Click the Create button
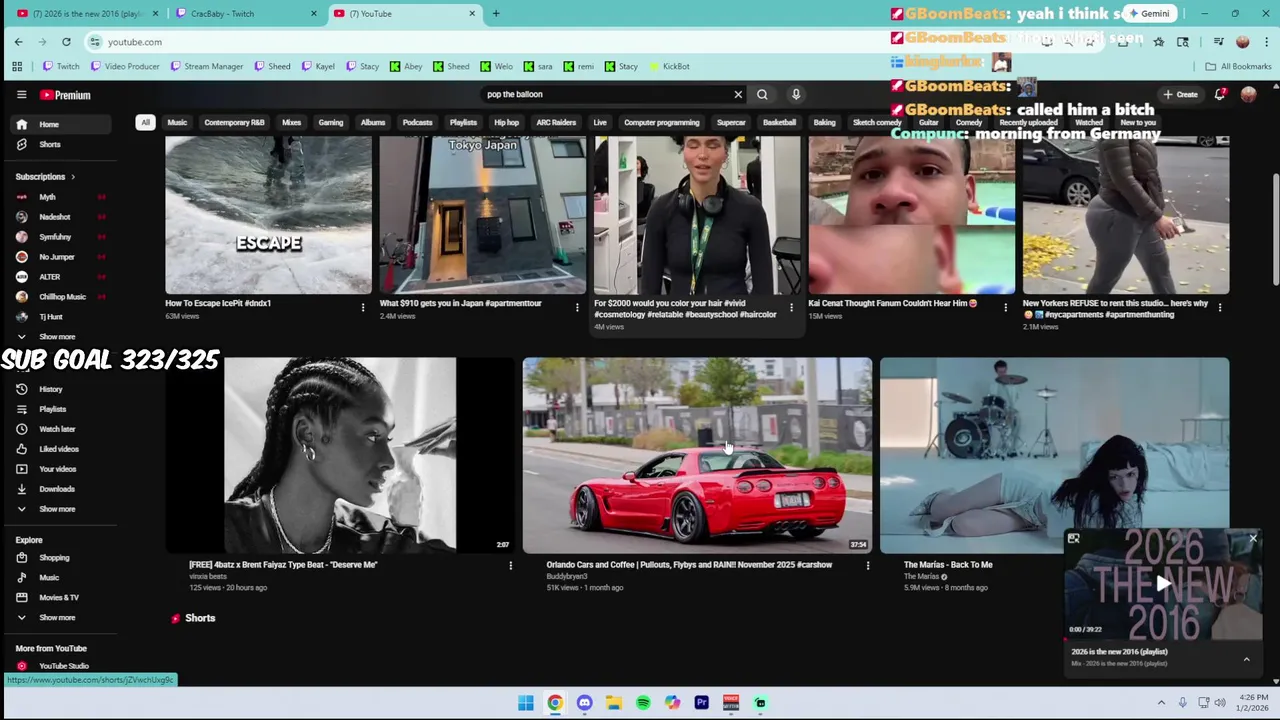The width and height of the screenshot is (1280, 720). [x=1181, y=94]
